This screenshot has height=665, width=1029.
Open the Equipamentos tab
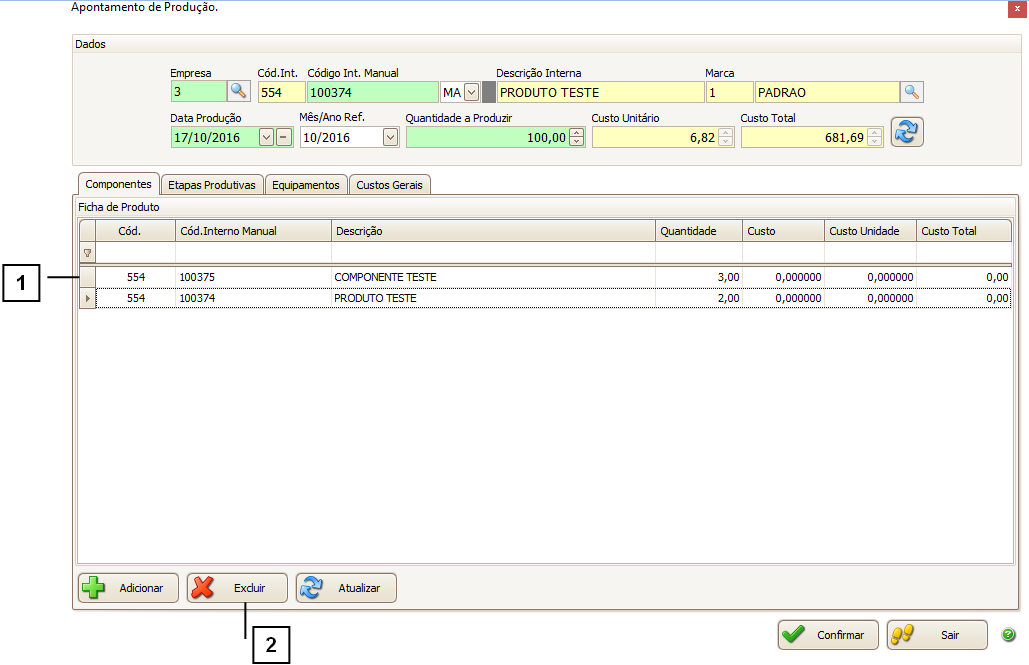pyautogui.click(x=306, y=185)
